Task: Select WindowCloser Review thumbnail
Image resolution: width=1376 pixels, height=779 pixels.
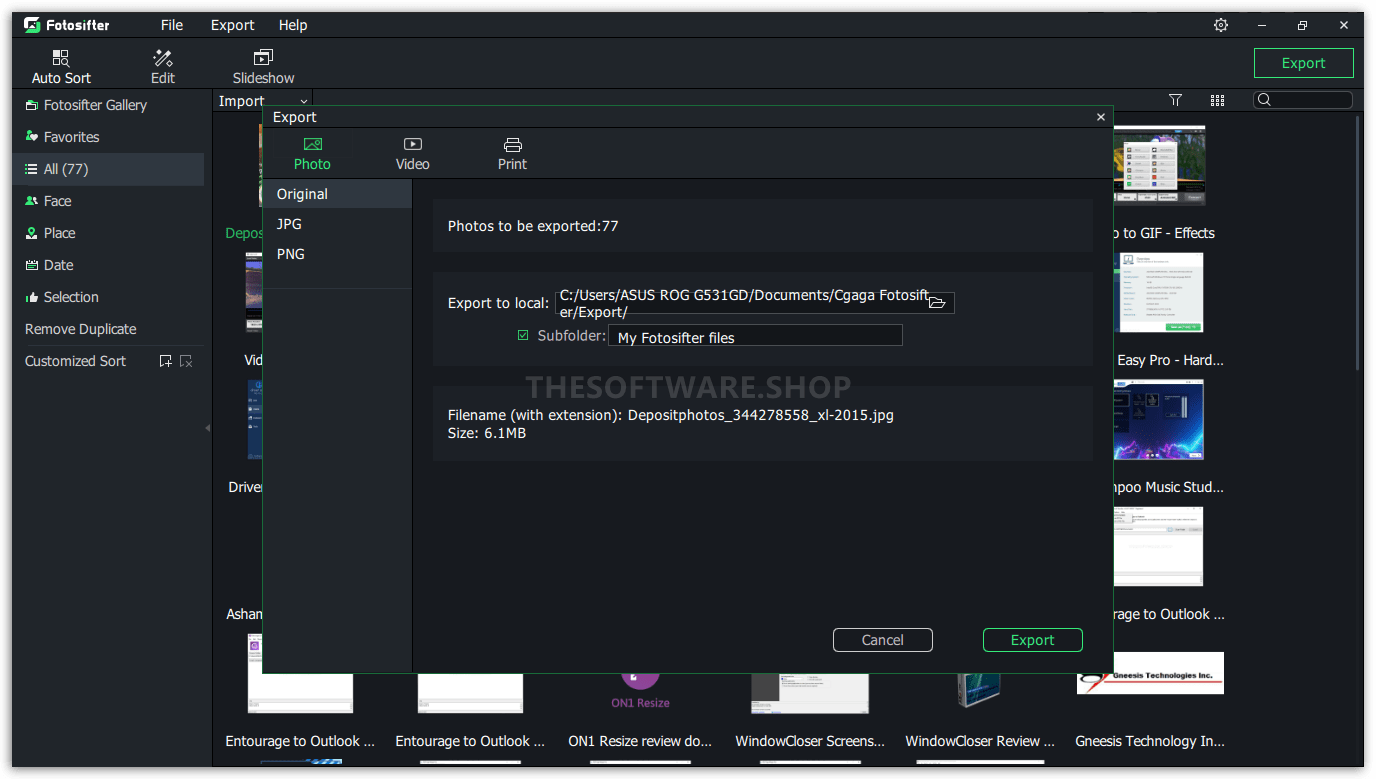Action: 980,693
